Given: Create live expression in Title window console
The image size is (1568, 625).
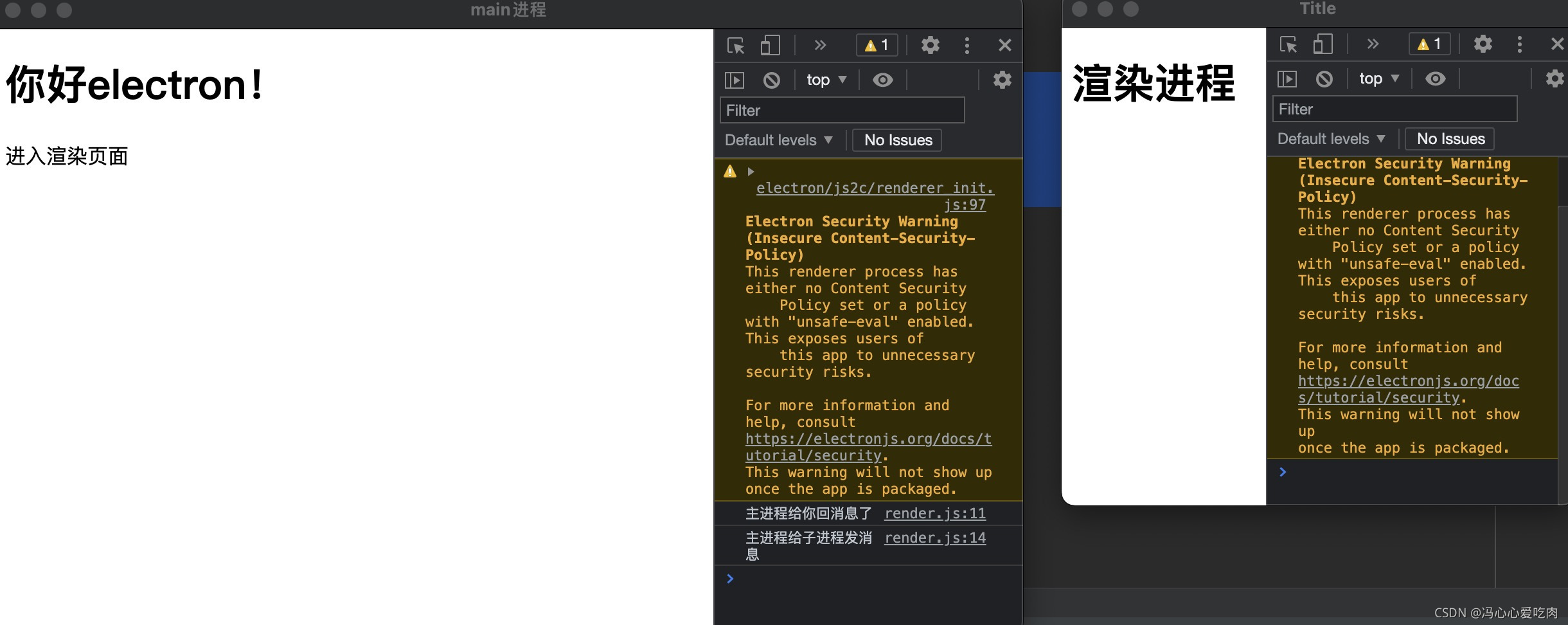Looking at the screenshot, I should point(1435,78).
